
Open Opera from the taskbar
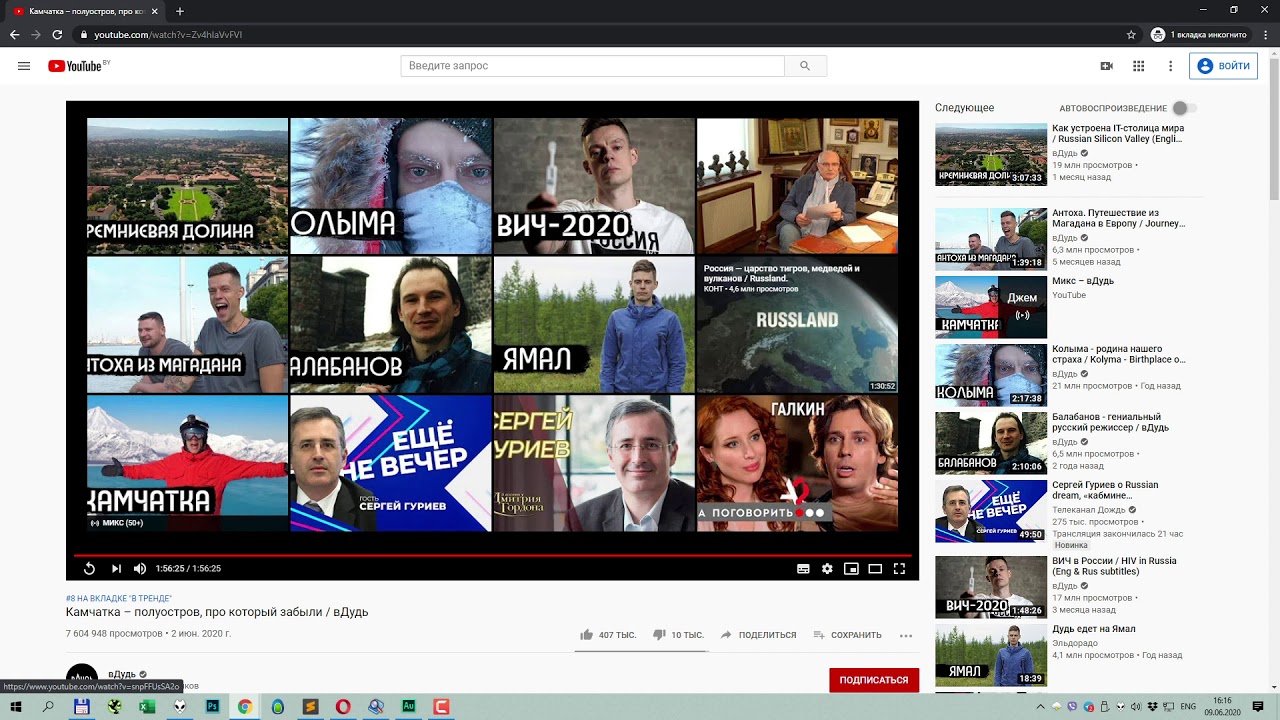tap(343, 706)
